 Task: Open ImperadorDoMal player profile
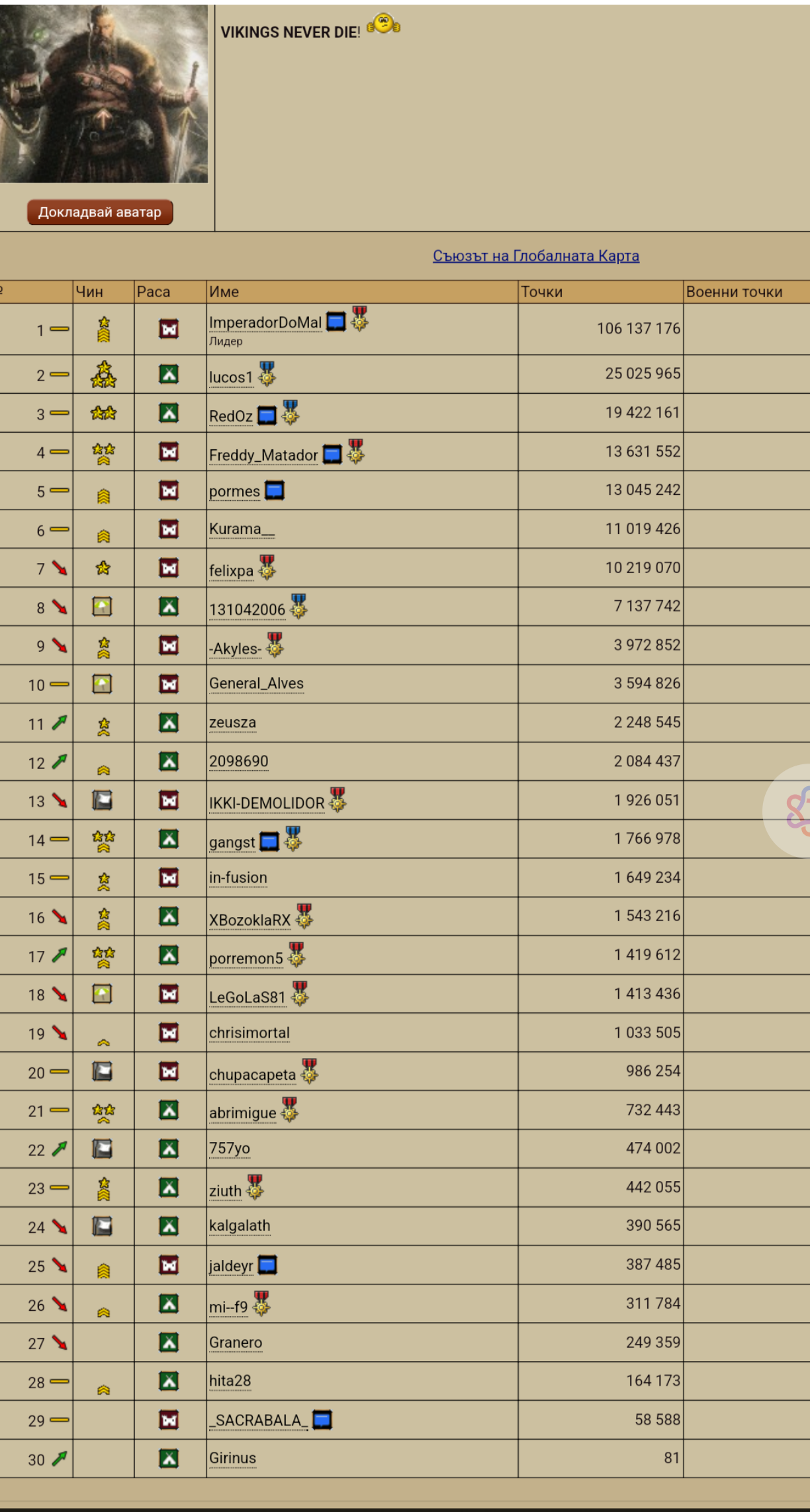pyautogui.click(x=265, y=323)
